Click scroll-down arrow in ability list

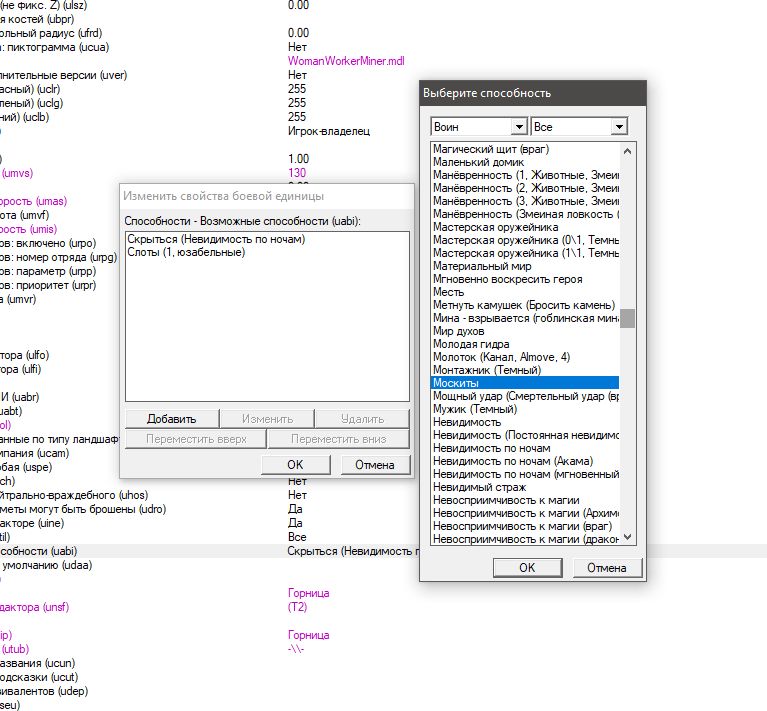click(x=628, y=536)
